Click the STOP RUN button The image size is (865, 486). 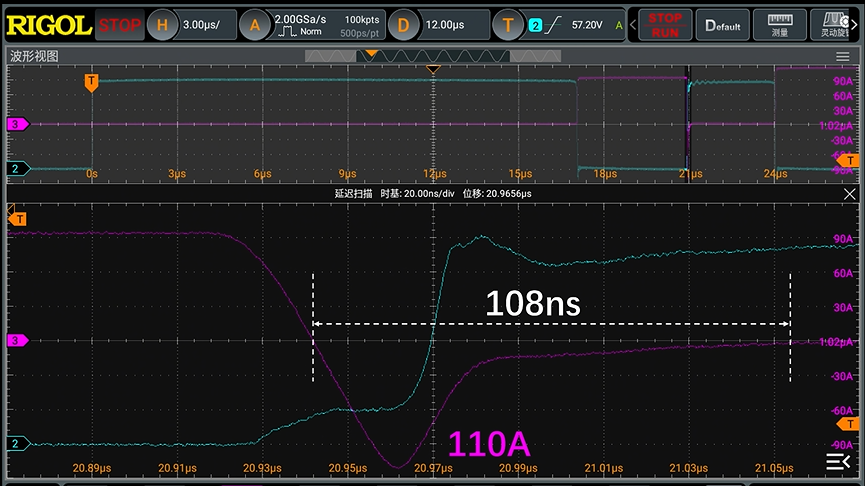pyautogui.click(x=665, y=25)
